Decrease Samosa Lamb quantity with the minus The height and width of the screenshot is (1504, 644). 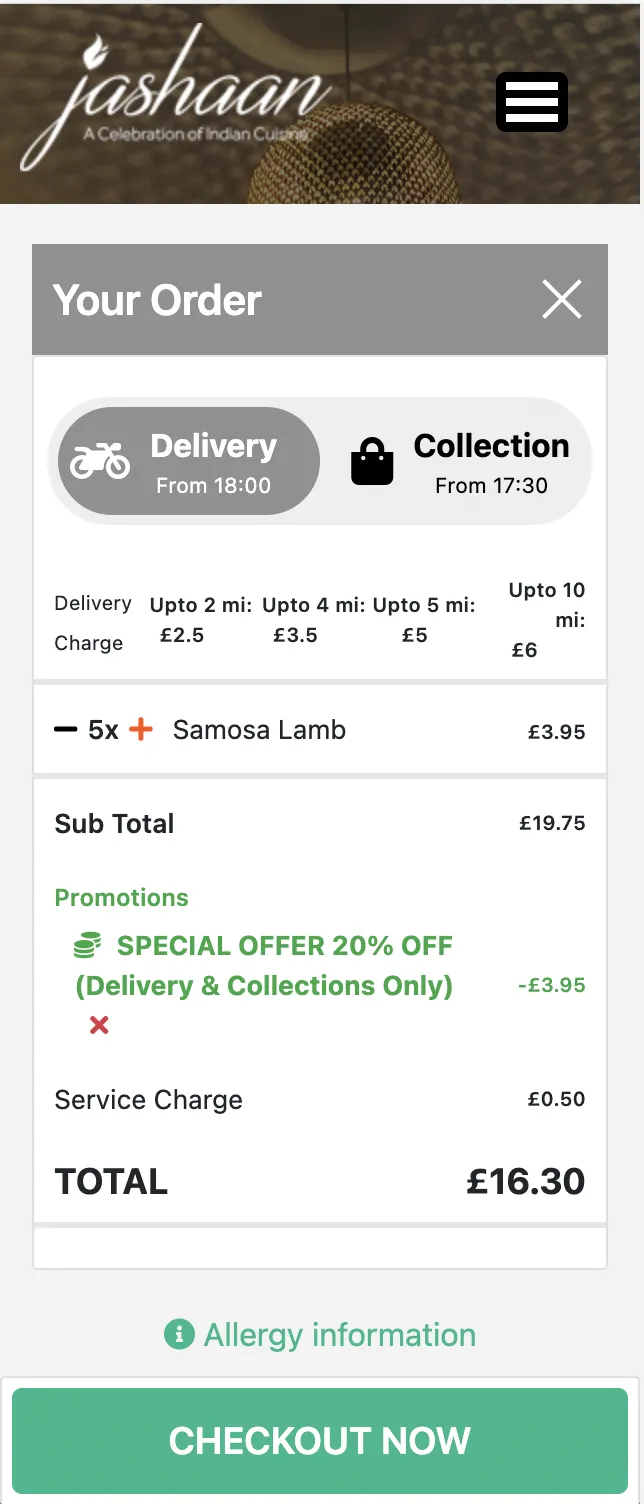point(63,730)
